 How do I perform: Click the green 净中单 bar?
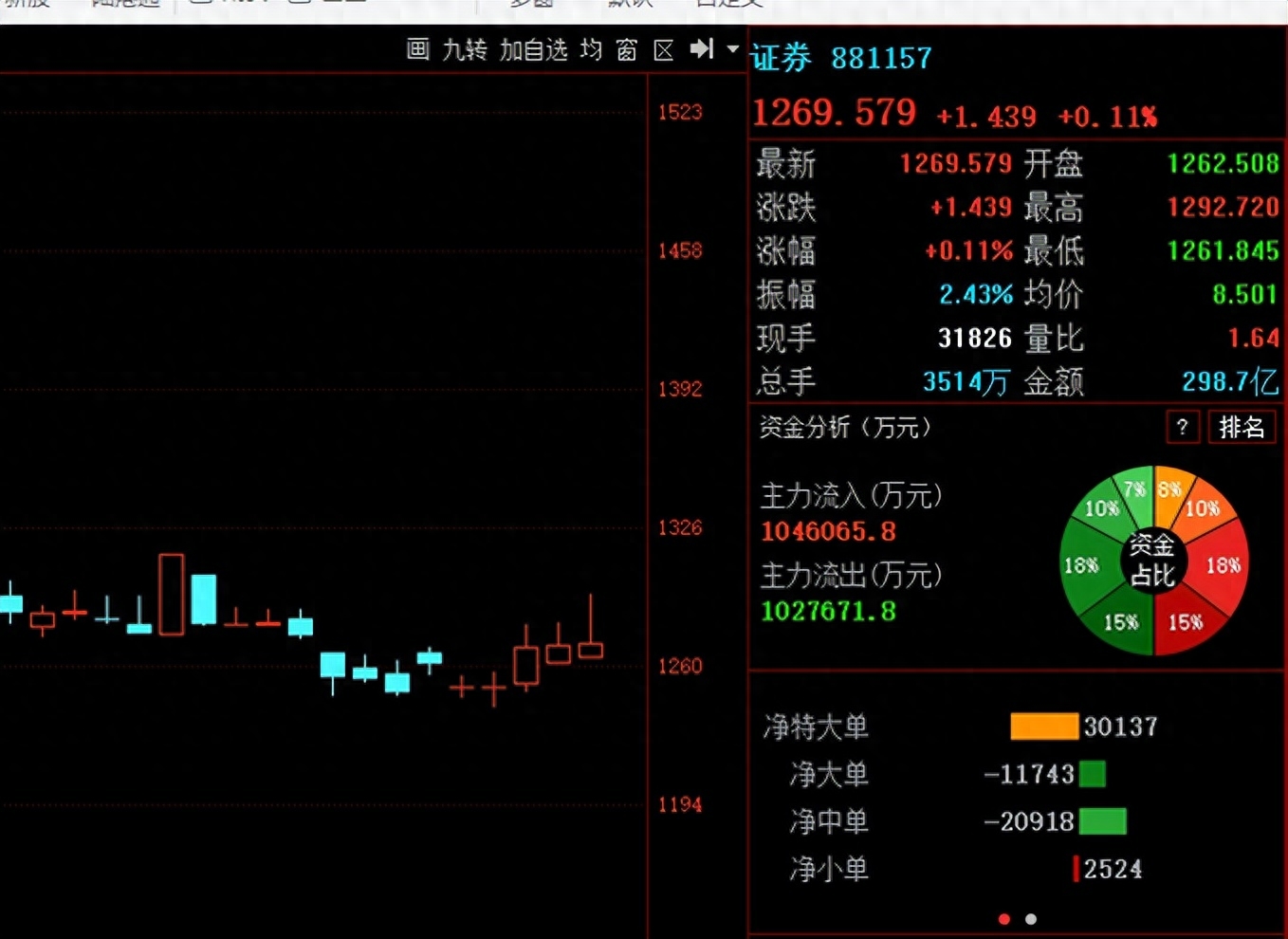pyautogui.click(x=1103, y=821)
